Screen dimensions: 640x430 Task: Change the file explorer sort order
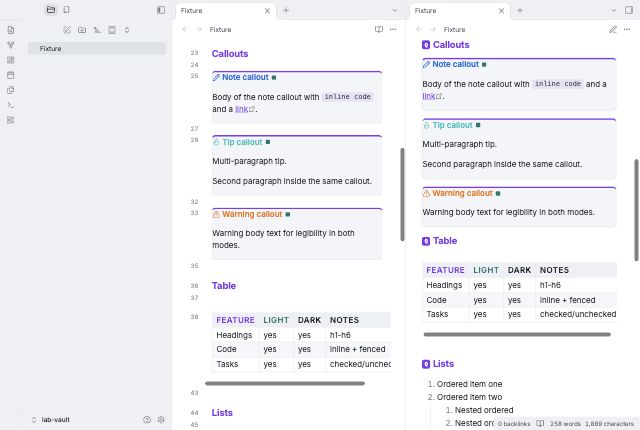(97, 30)
